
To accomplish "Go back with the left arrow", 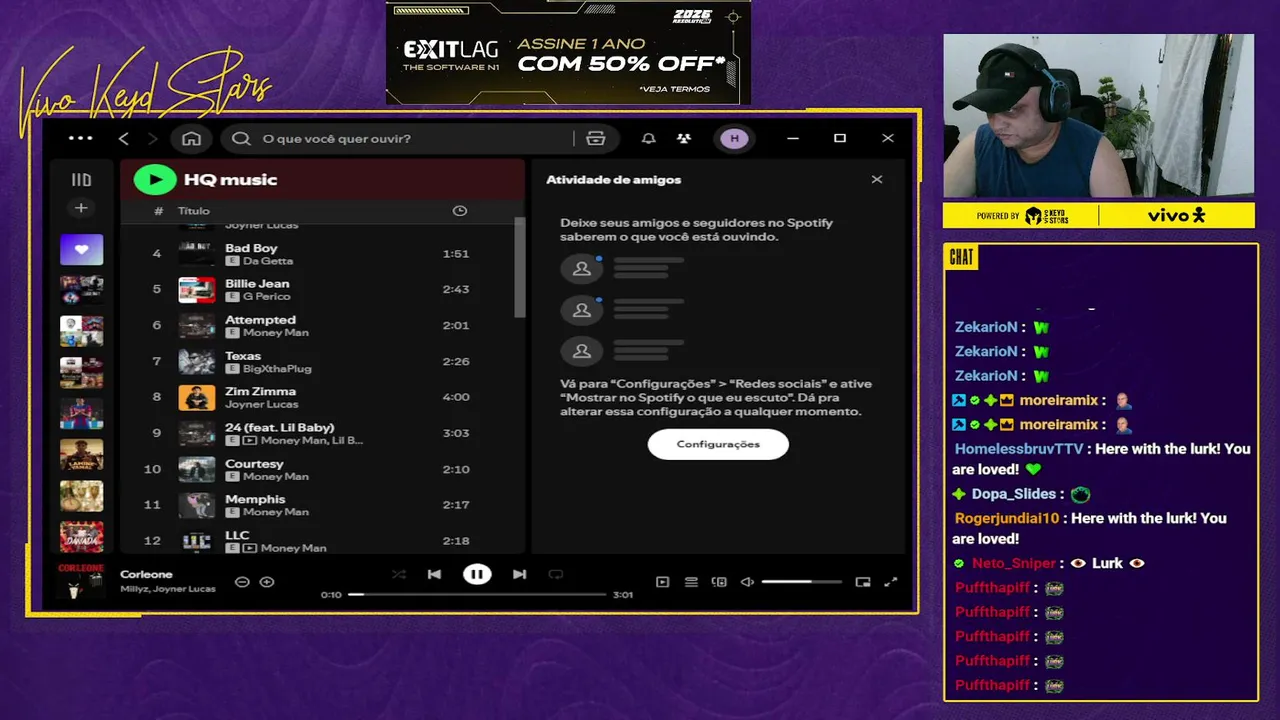I will click(x=124, y=139).
